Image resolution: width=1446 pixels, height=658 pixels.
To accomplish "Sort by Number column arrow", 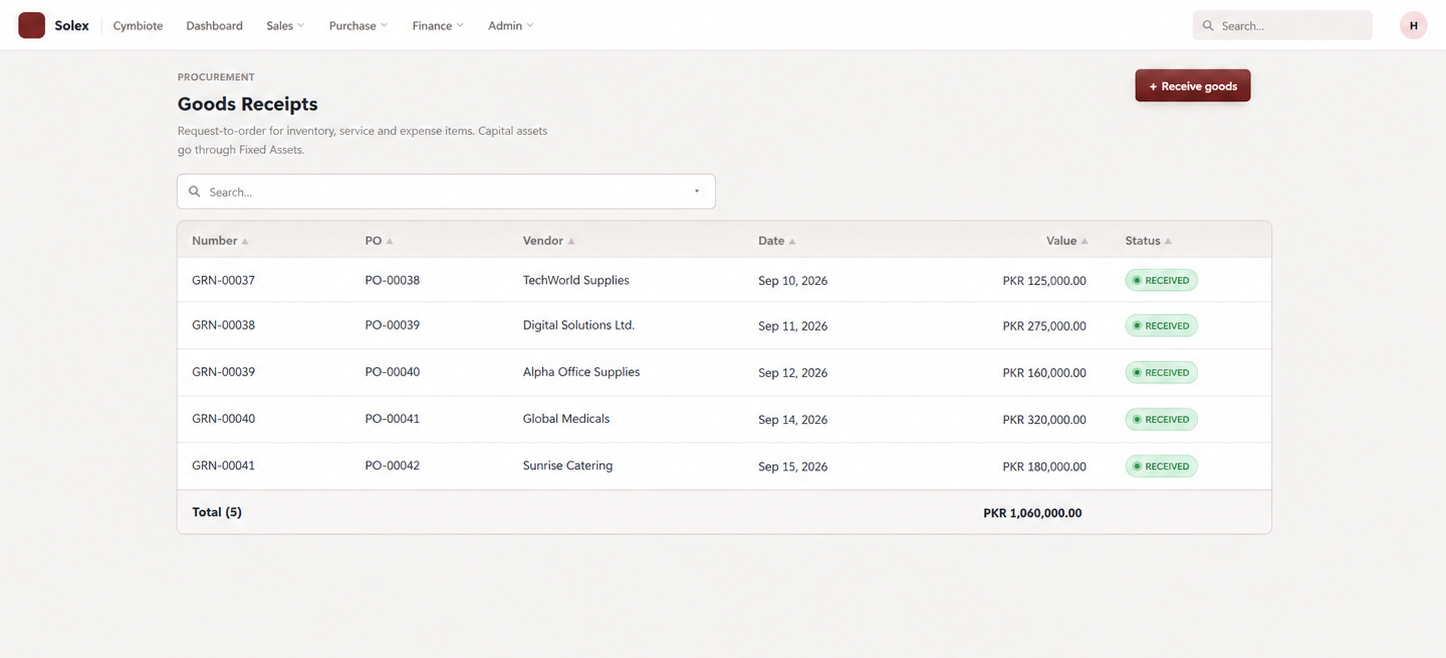I will point(245,242).
